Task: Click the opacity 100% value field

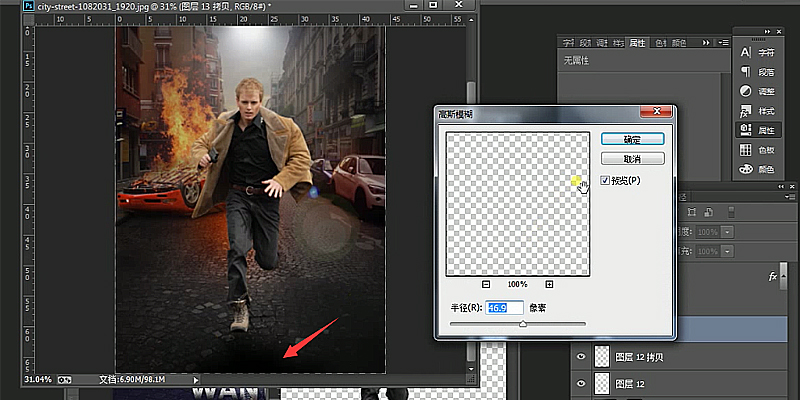Action: (x=708, y=232)
